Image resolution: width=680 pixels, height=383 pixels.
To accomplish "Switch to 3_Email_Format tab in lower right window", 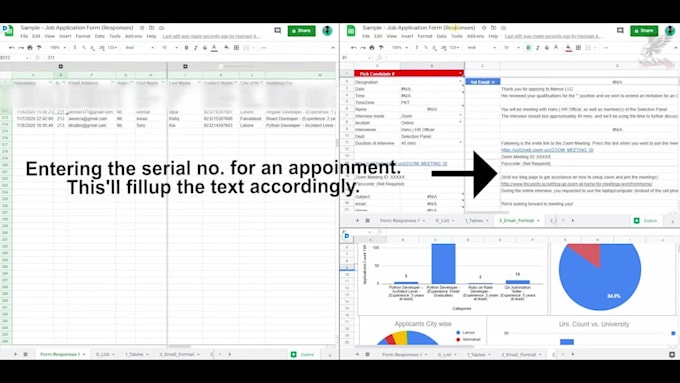I will [521, 354].
